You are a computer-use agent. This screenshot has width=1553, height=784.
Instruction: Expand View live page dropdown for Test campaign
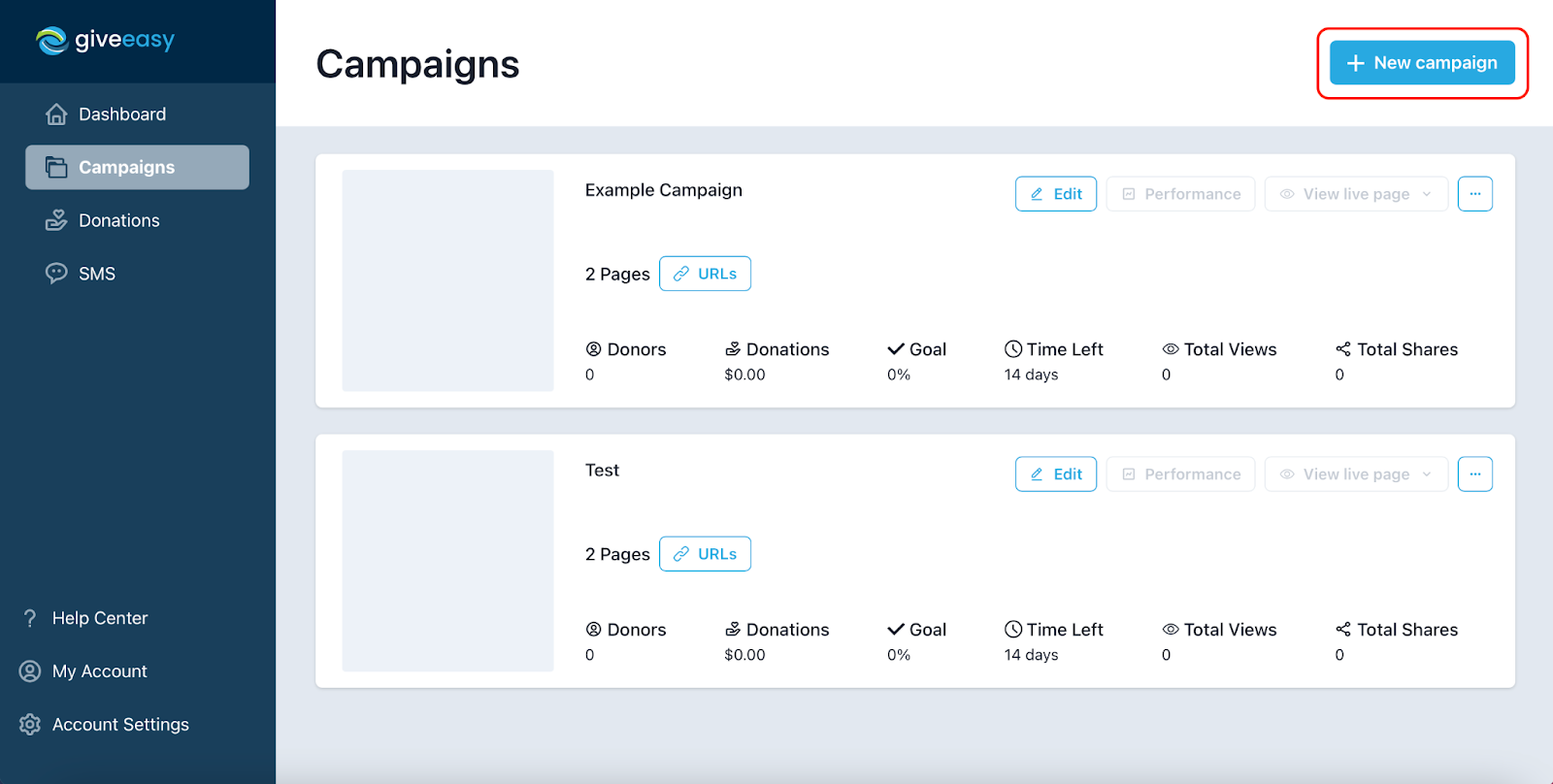coord(1356,474)
